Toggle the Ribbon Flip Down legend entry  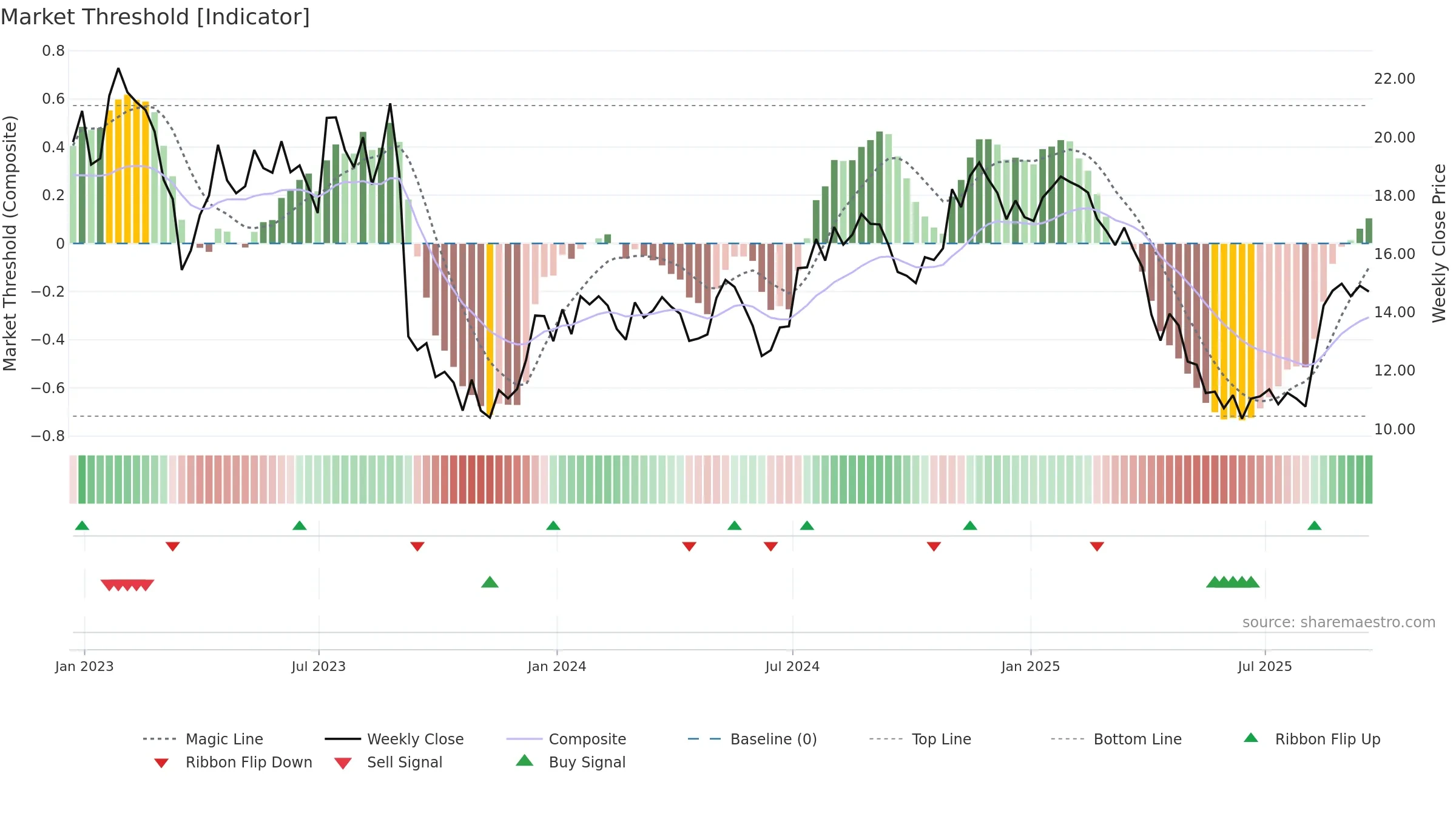pyautogui.click(x=232, y=762)
